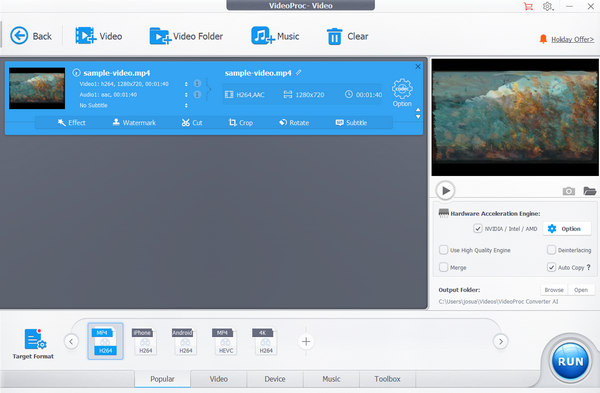Open the shopping cart icon
600x393 pixels.
528,6
